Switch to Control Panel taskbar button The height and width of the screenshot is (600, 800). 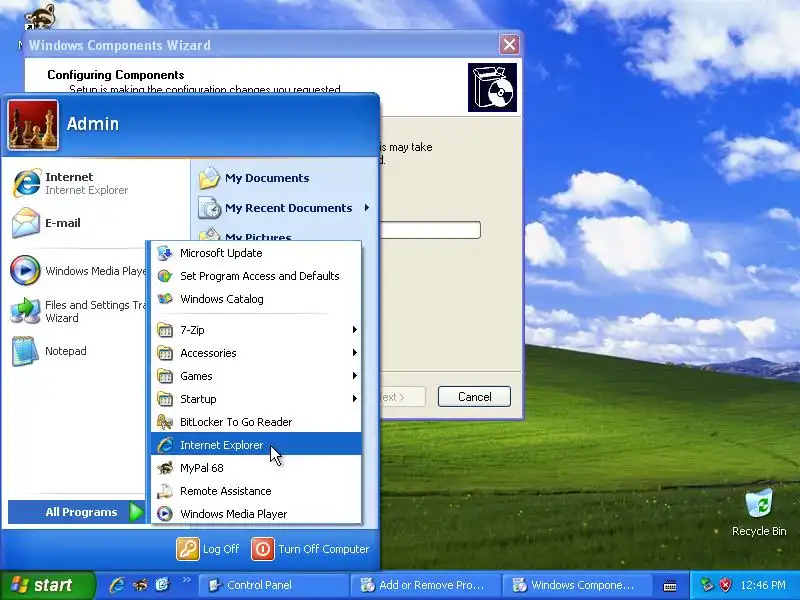pyautogui.click(x=273, y=585)
